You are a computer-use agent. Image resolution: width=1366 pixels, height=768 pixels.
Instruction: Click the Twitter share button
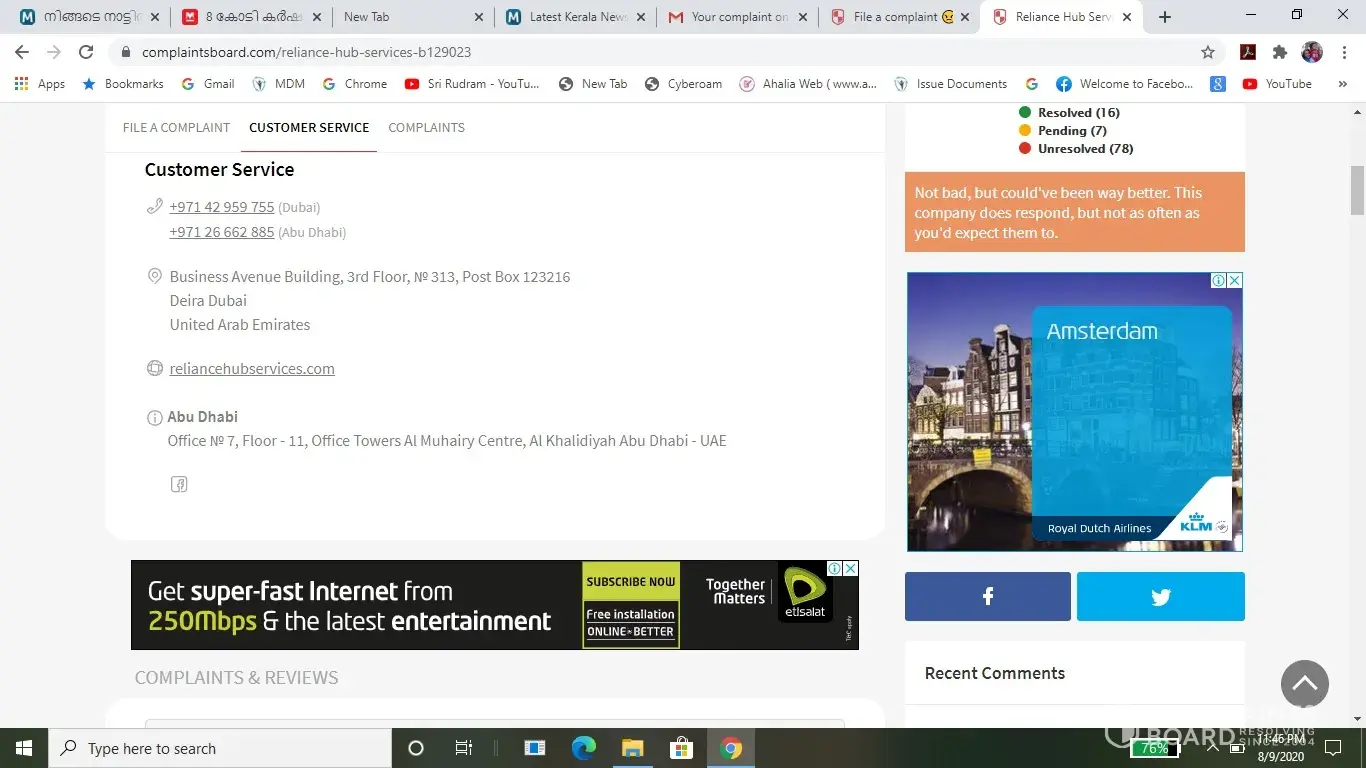[x=1160, y=597]
